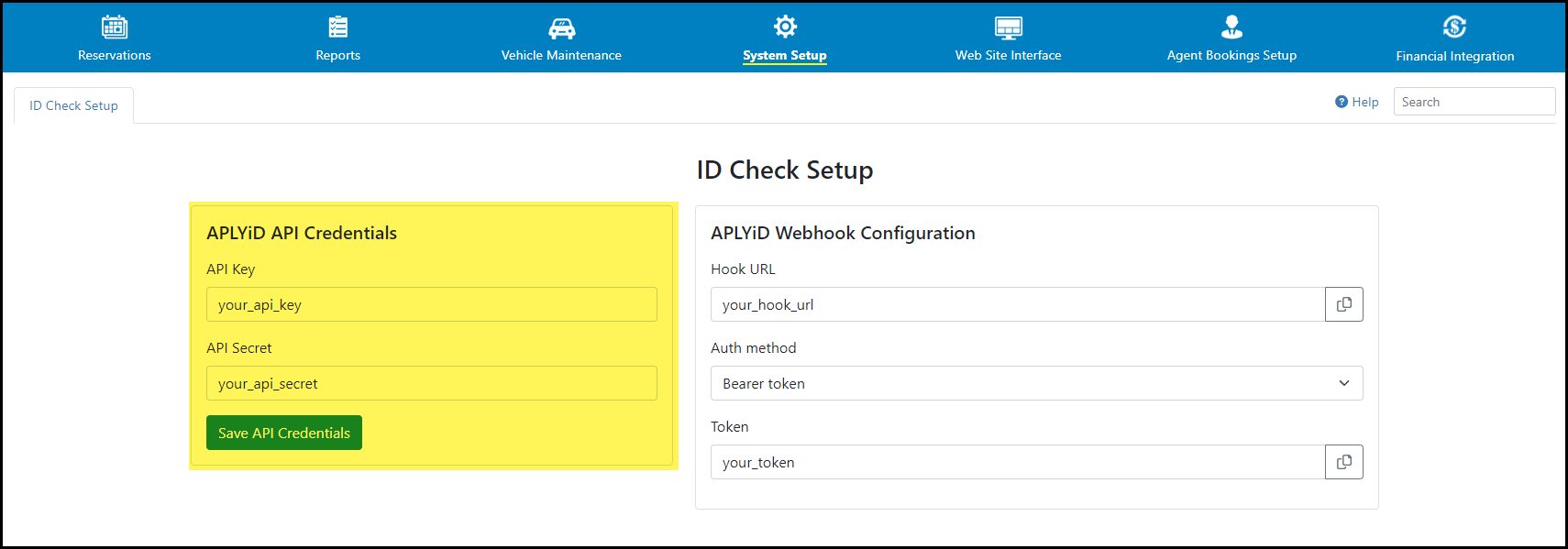Screen dimensions: 1568x549
Task: Focus the API Key input field
Action: (x=432, y=304)
